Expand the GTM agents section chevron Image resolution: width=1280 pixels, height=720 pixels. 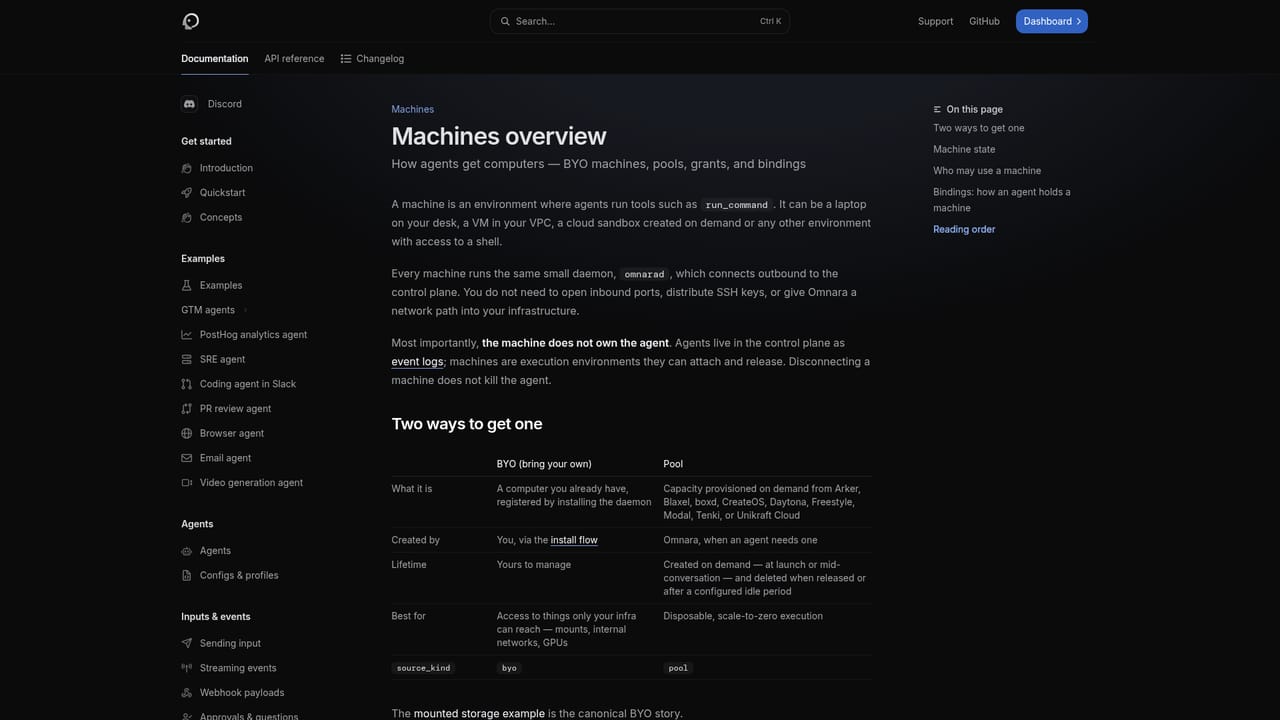(x=245, y=310)
